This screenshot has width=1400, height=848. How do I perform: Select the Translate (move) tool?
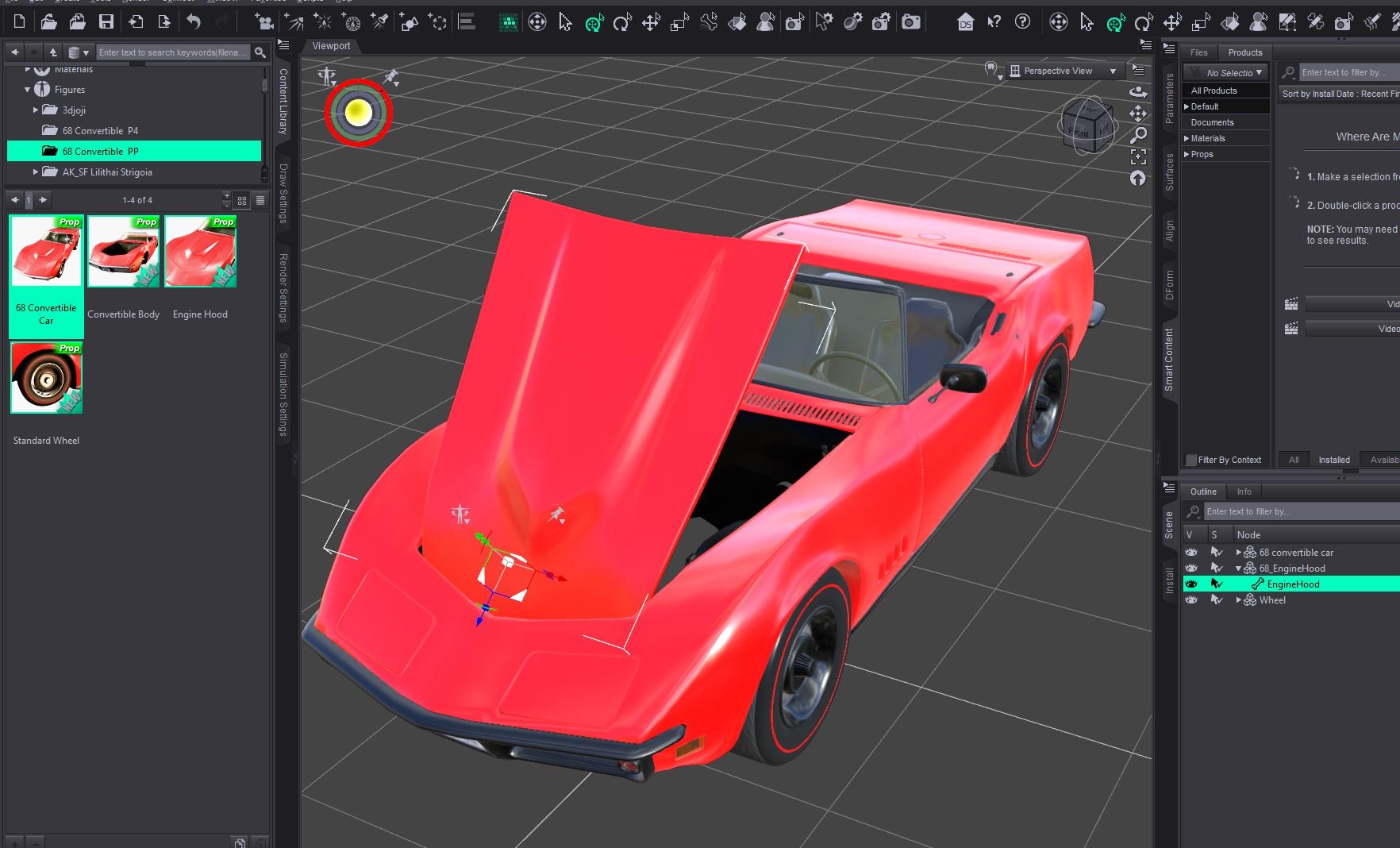coord(651,22)
